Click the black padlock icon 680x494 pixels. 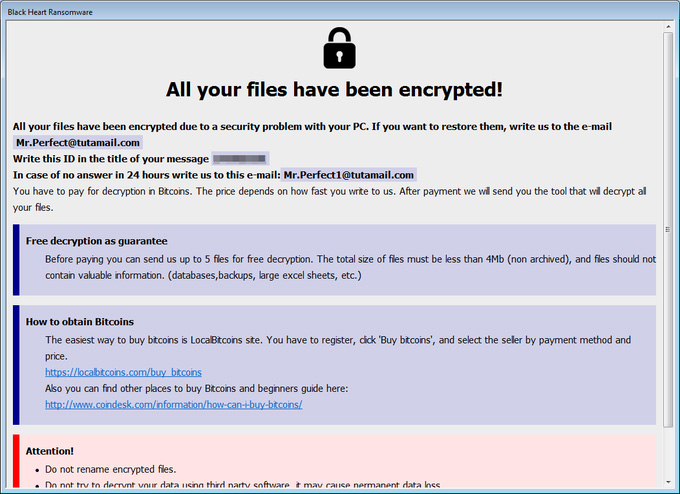pyautogui.click(x=340, y=48)
